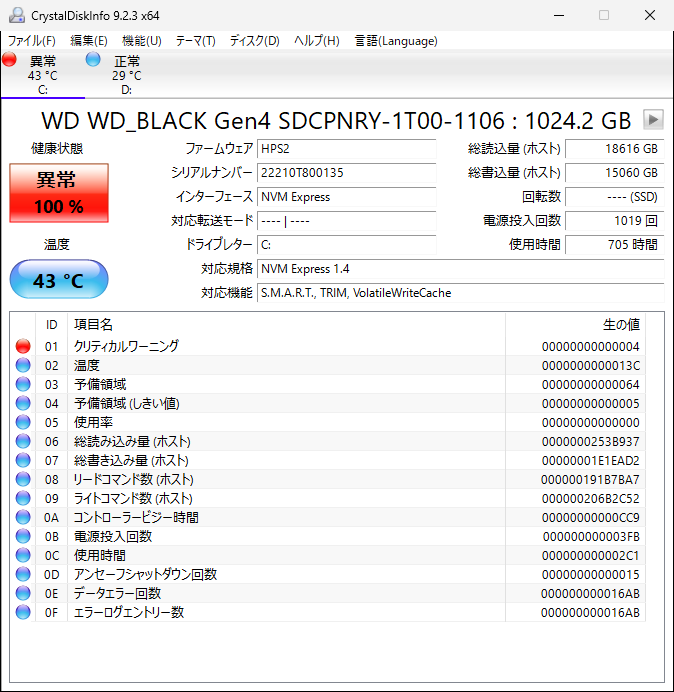Click the drive letter field C:

[346, 244]
